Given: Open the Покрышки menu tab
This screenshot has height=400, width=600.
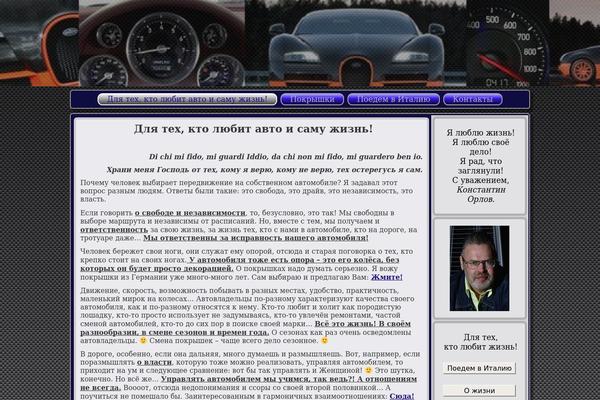Looking at the screenshot, I should click(x=312, y=99).
